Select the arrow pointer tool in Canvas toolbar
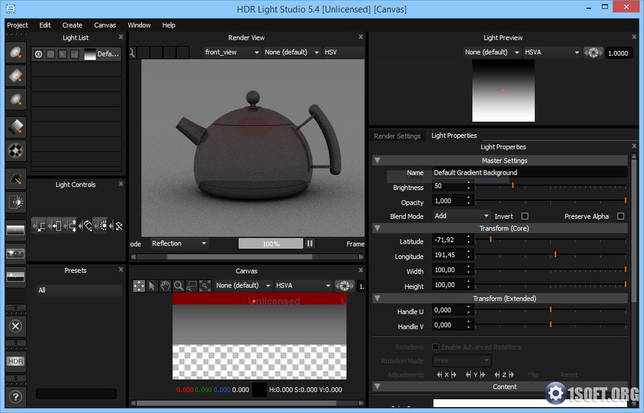Viewport: 644px width, 413px height. tap(152, 286)
